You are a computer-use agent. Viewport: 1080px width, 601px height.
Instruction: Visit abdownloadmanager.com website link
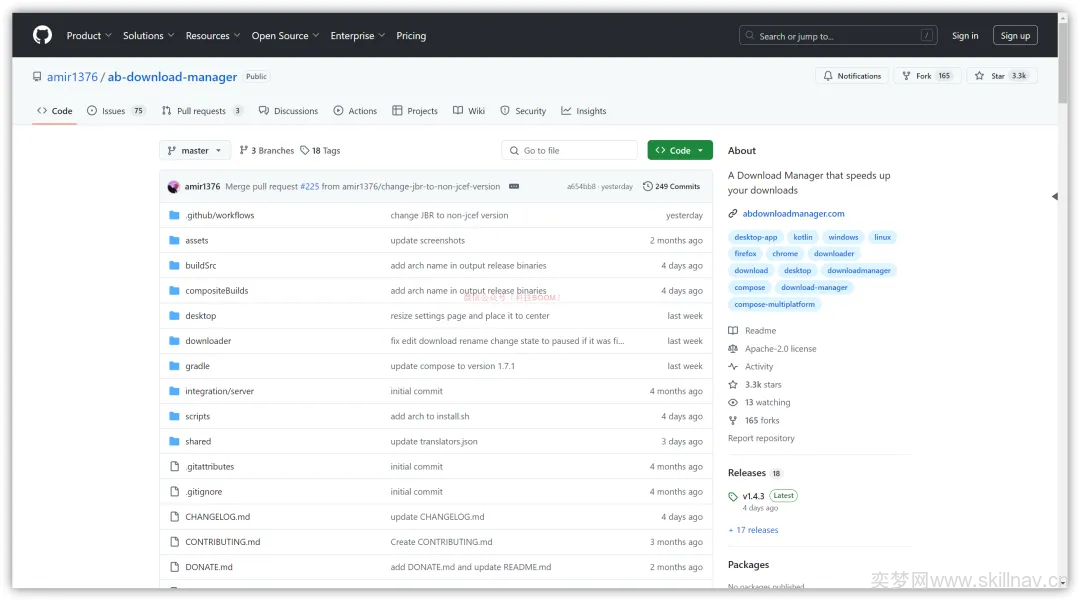(x=793, y=213)
